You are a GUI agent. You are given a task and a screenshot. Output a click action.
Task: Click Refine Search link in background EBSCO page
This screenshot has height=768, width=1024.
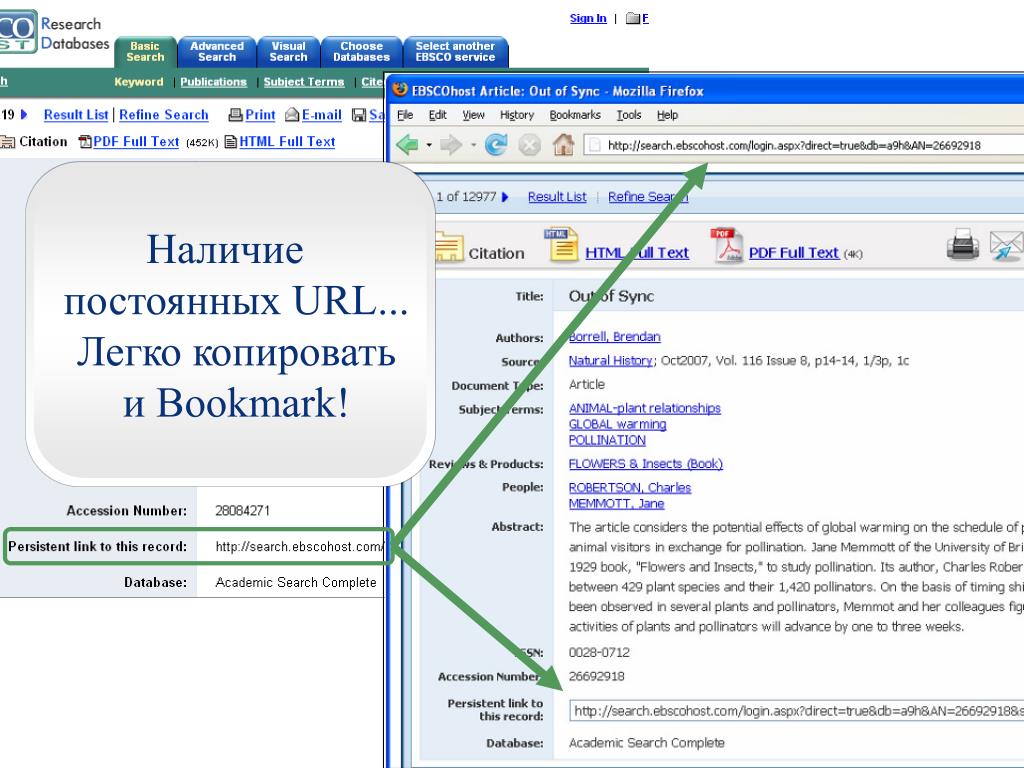click(163, 115)
